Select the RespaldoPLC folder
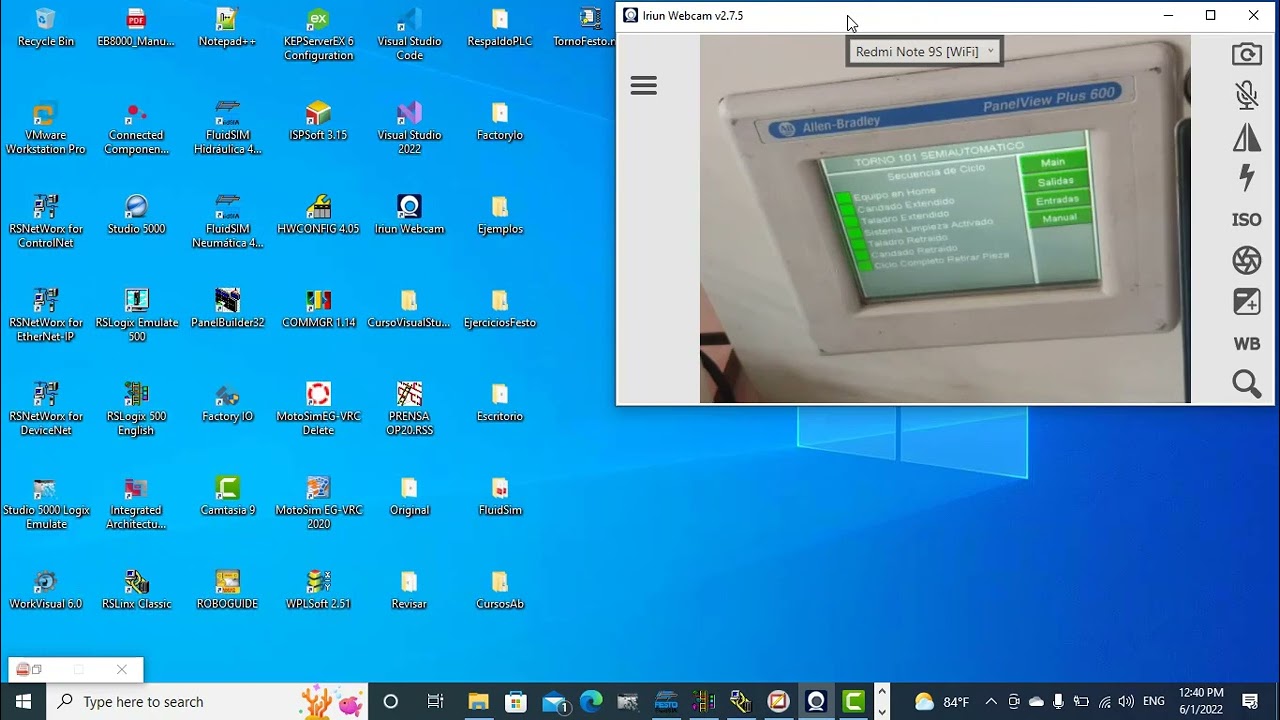 tap(500, 28)
